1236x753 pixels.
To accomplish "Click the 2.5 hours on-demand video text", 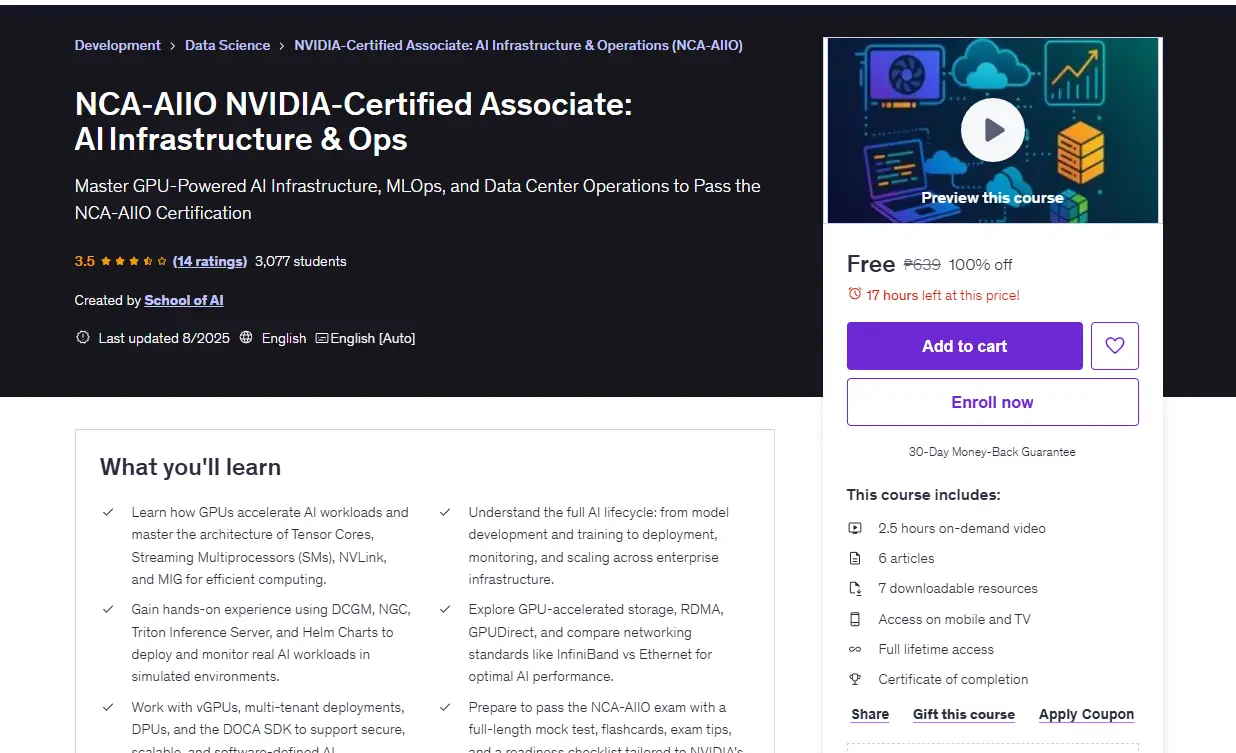I will tap(962, 528).
